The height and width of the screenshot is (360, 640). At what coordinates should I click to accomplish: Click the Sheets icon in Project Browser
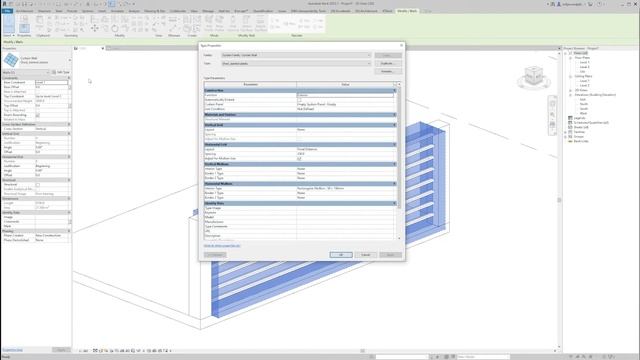coord(570,127)
